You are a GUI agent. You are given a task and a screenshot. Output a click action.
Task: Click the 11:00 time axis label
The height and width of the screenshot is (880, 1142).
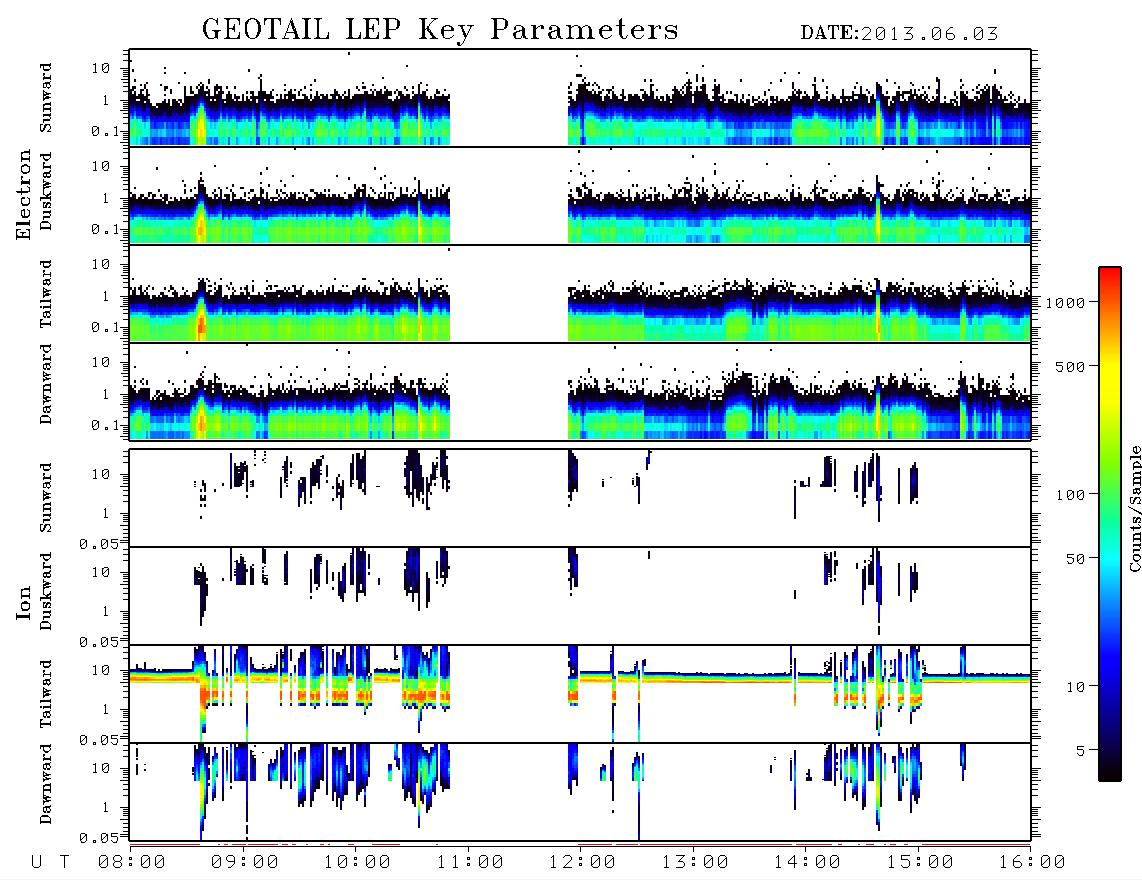pos(470,862)
